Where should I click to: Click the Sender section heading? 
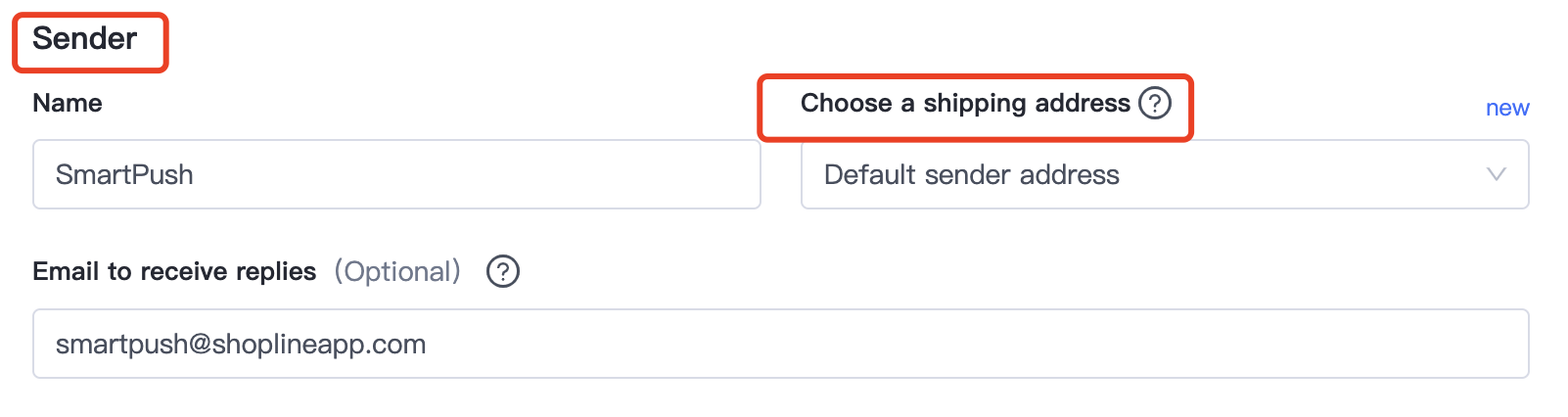pyautogui.click(x=85, y=39)
